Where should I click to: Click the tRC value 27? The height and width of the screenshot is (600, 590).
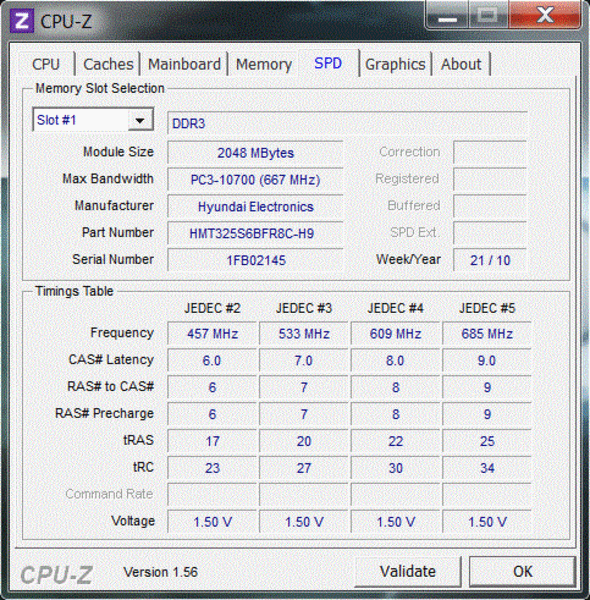point(303,468)
